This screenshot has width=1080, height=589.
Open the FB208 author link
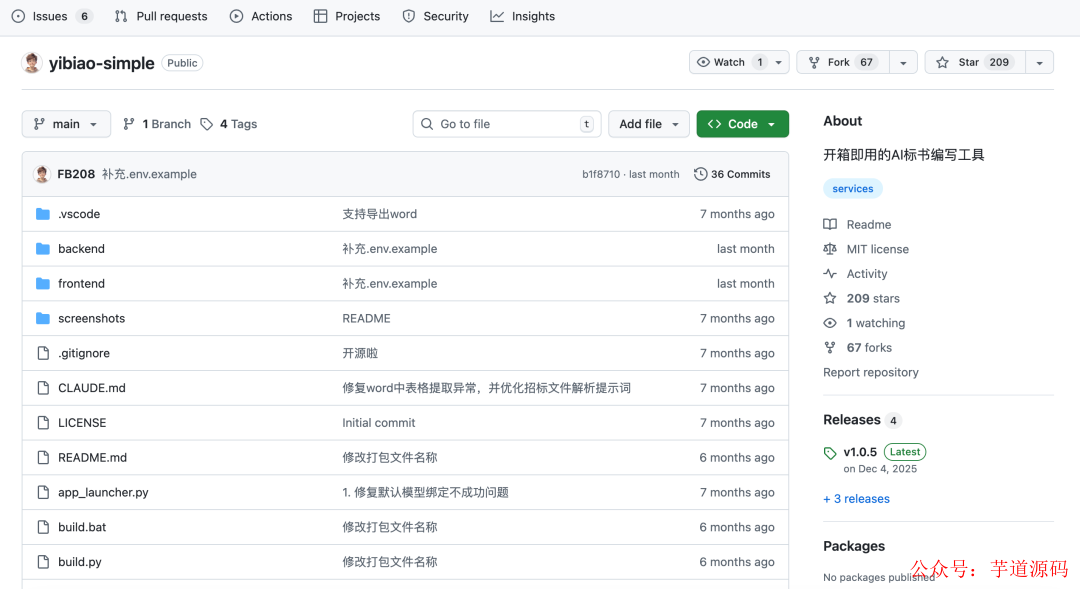click(x=76, y=174)
